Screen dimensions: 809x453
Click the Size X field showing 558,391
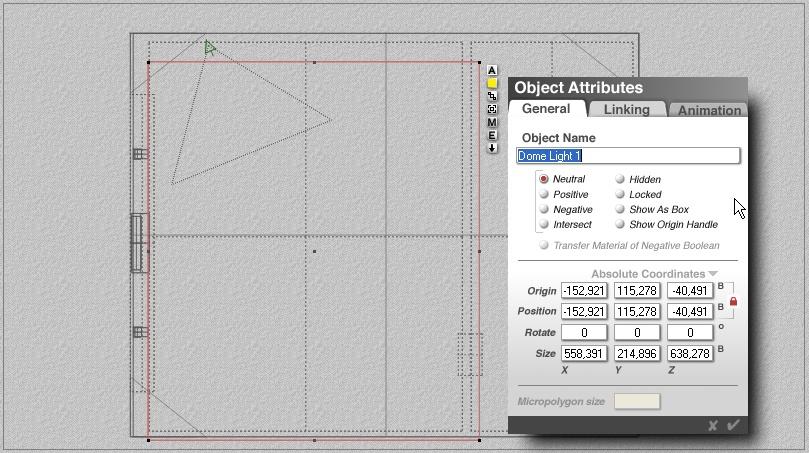[584, 353]
